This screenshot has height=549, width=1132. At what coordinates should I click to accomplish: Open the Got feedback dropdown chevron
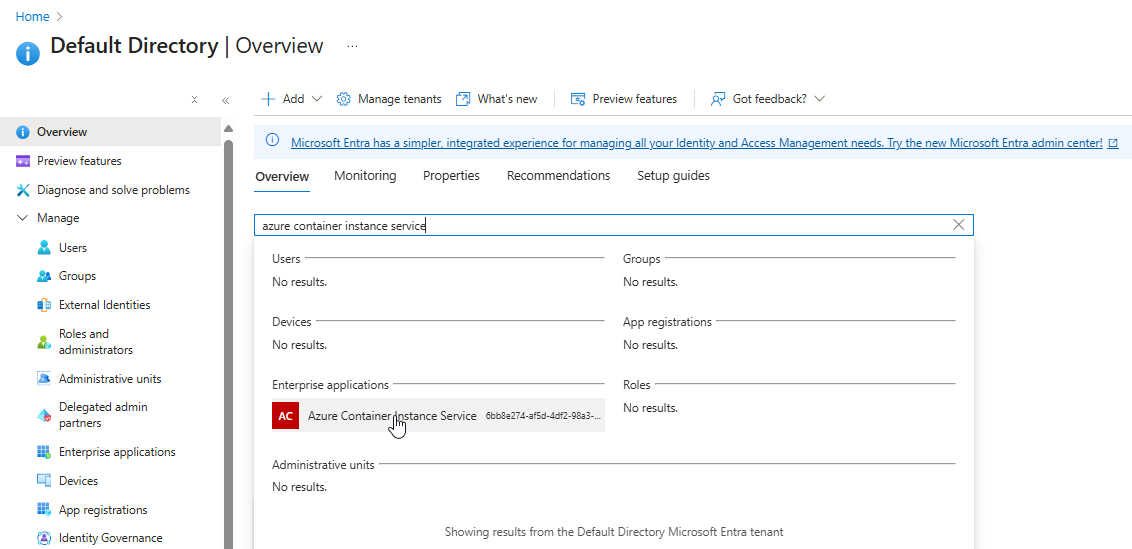819,99
